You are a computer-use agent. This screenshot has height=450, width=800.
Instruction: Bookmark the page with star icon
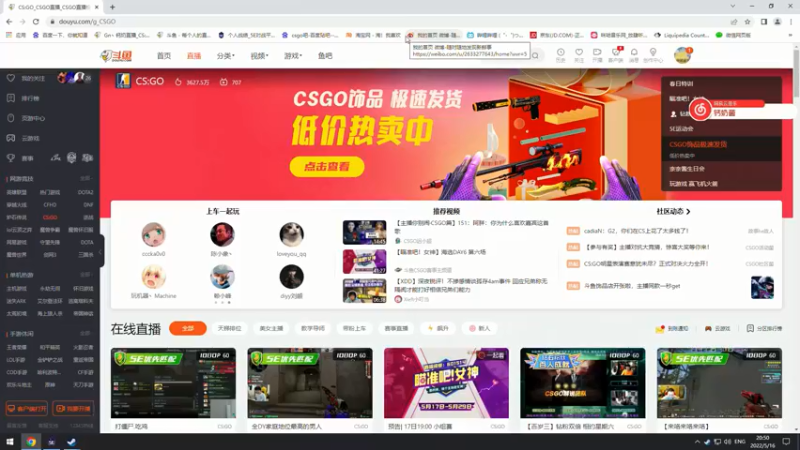tap(747, 21)
